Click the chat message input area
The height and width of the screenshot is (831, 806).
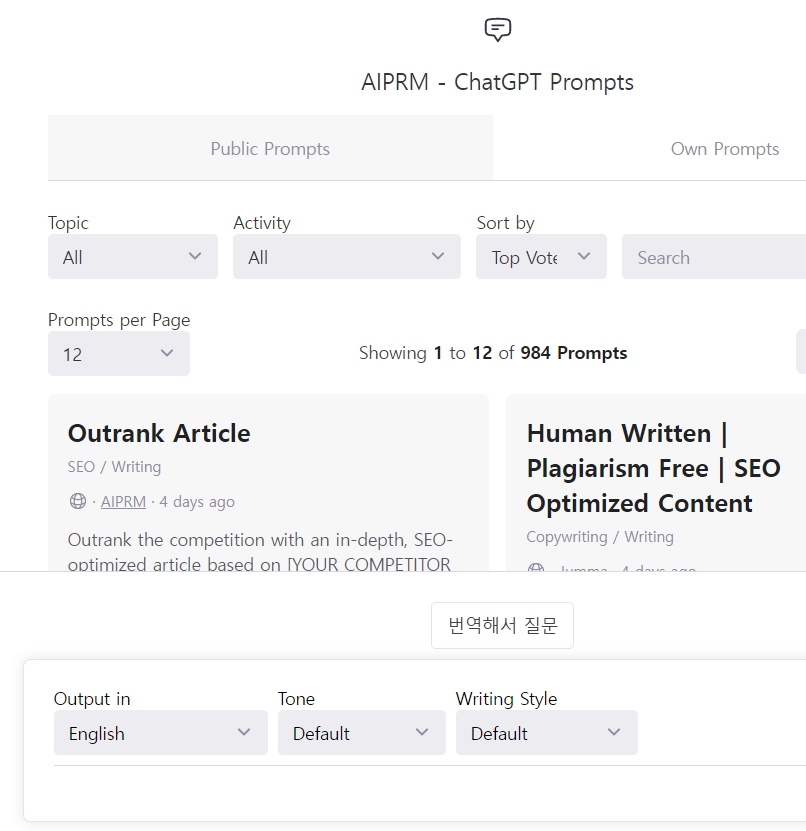pyautogui.click(x=430, y=793)
